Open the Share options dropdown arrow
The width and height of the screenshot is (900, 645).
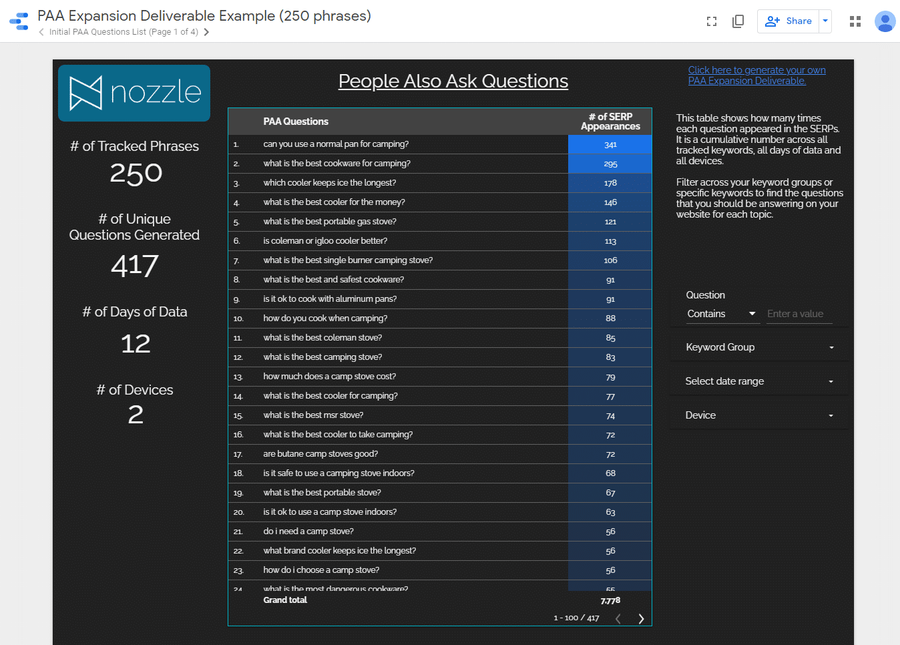click(825, 21)
